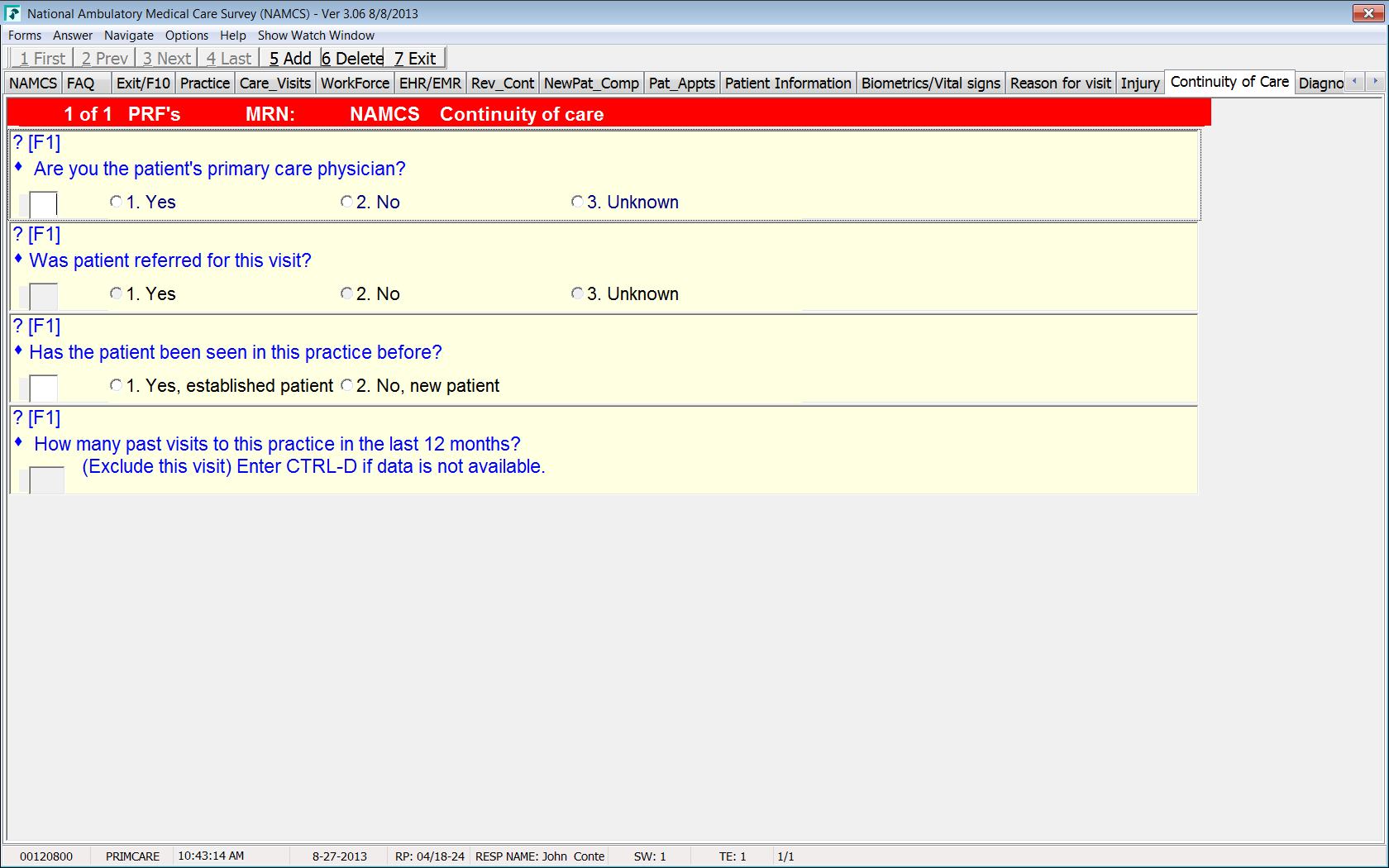1389x868 pixels.
Task: Click the 'TE: 1' status bar entry
Action: [x=733, y=856]
